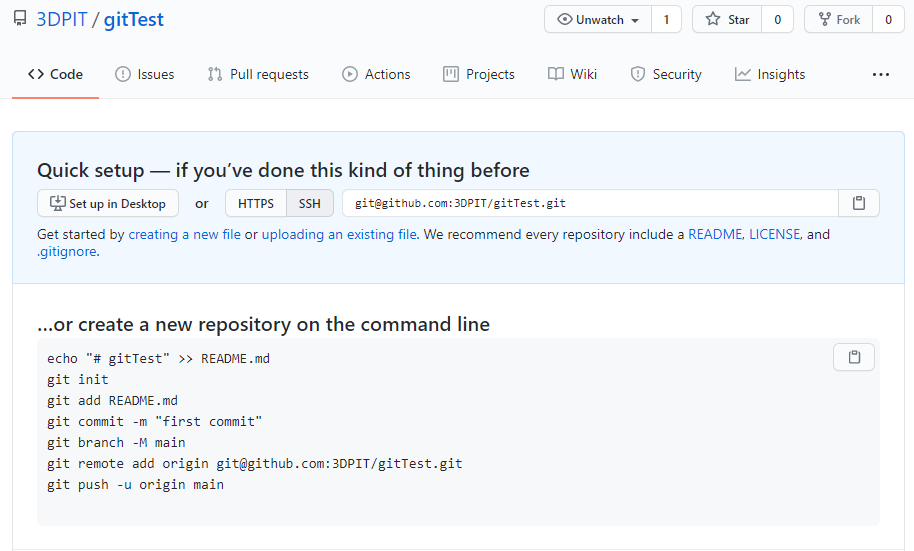Screen dimensions: 914x551
Task: Select SSH clone protocol
Action: 310,203
